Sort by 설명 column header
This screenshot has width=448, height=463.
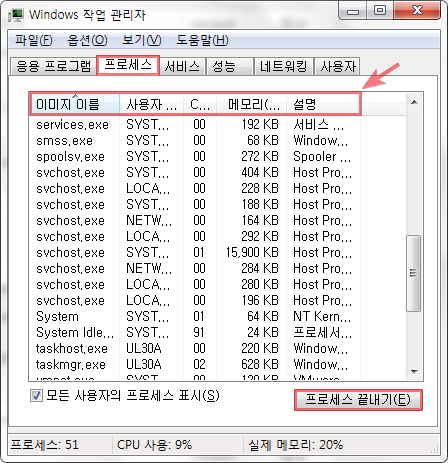point(323,105)
